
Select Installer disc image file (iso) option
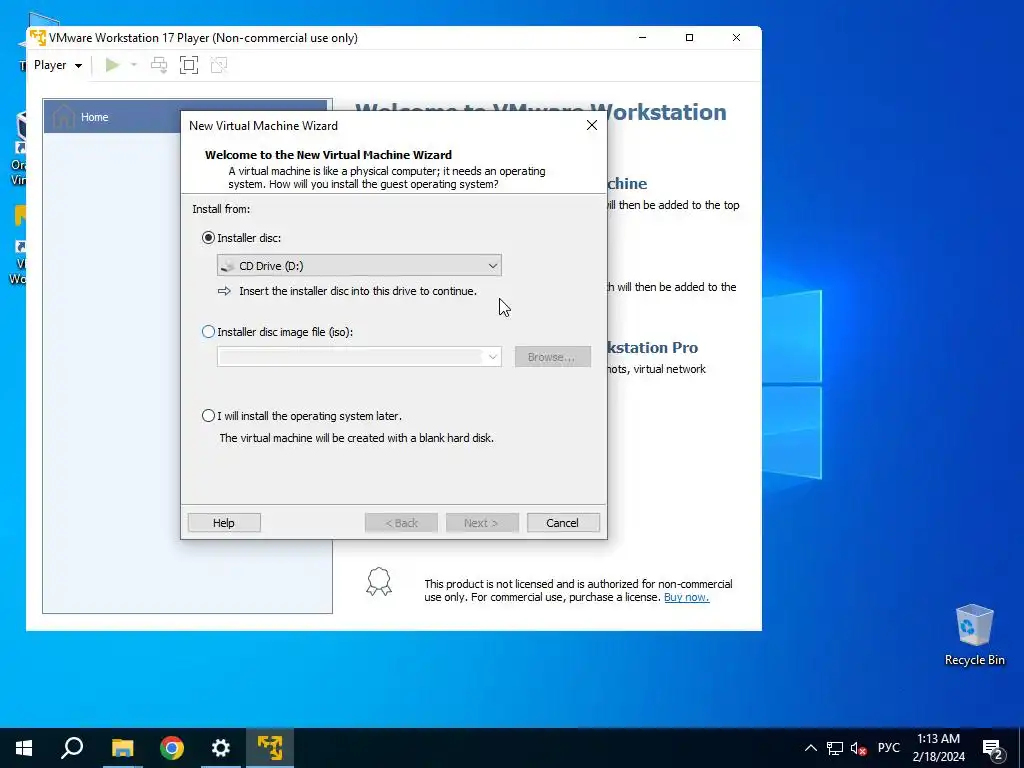208,332
